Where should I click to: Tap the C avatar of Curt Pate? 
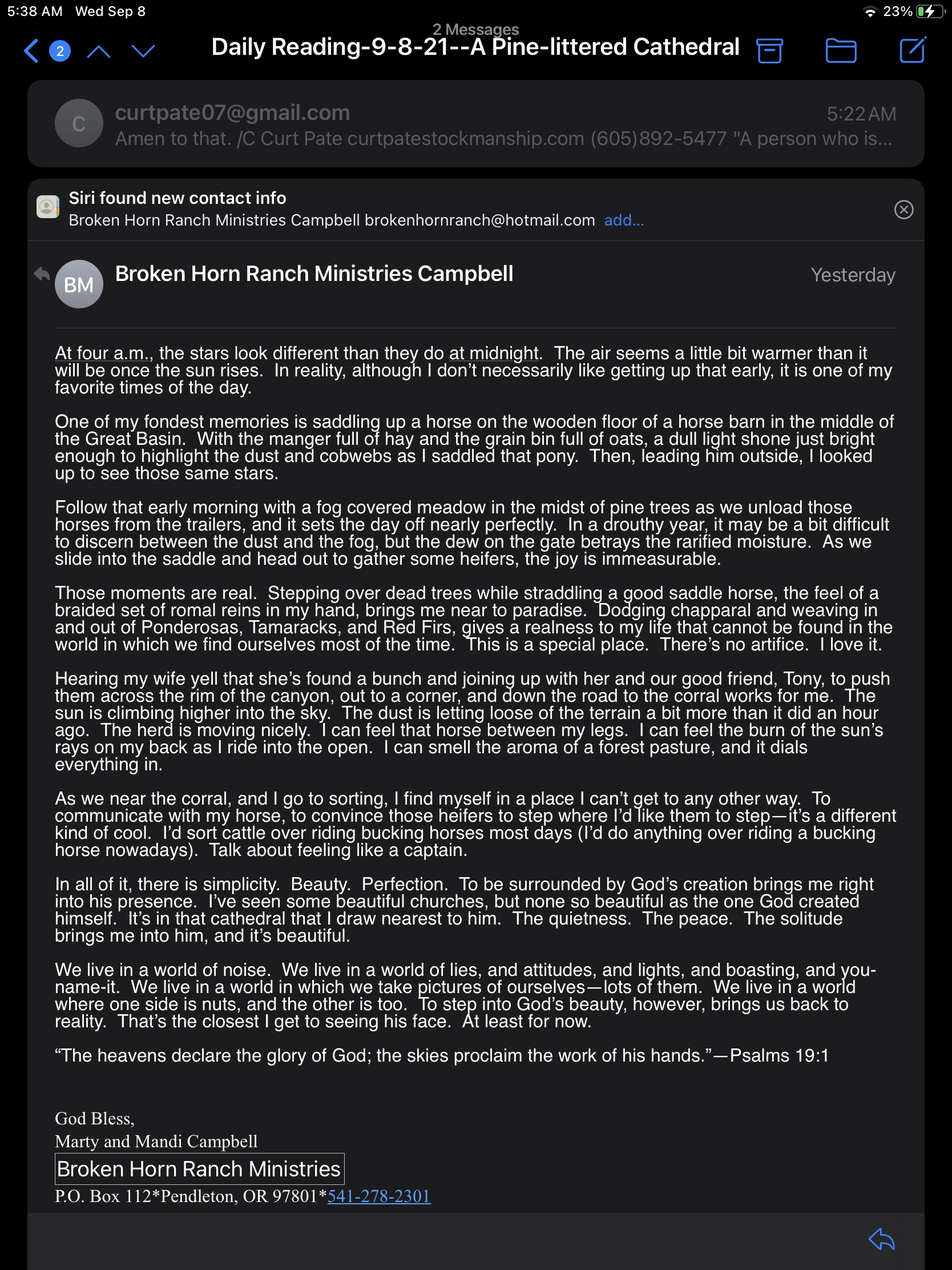79,123
